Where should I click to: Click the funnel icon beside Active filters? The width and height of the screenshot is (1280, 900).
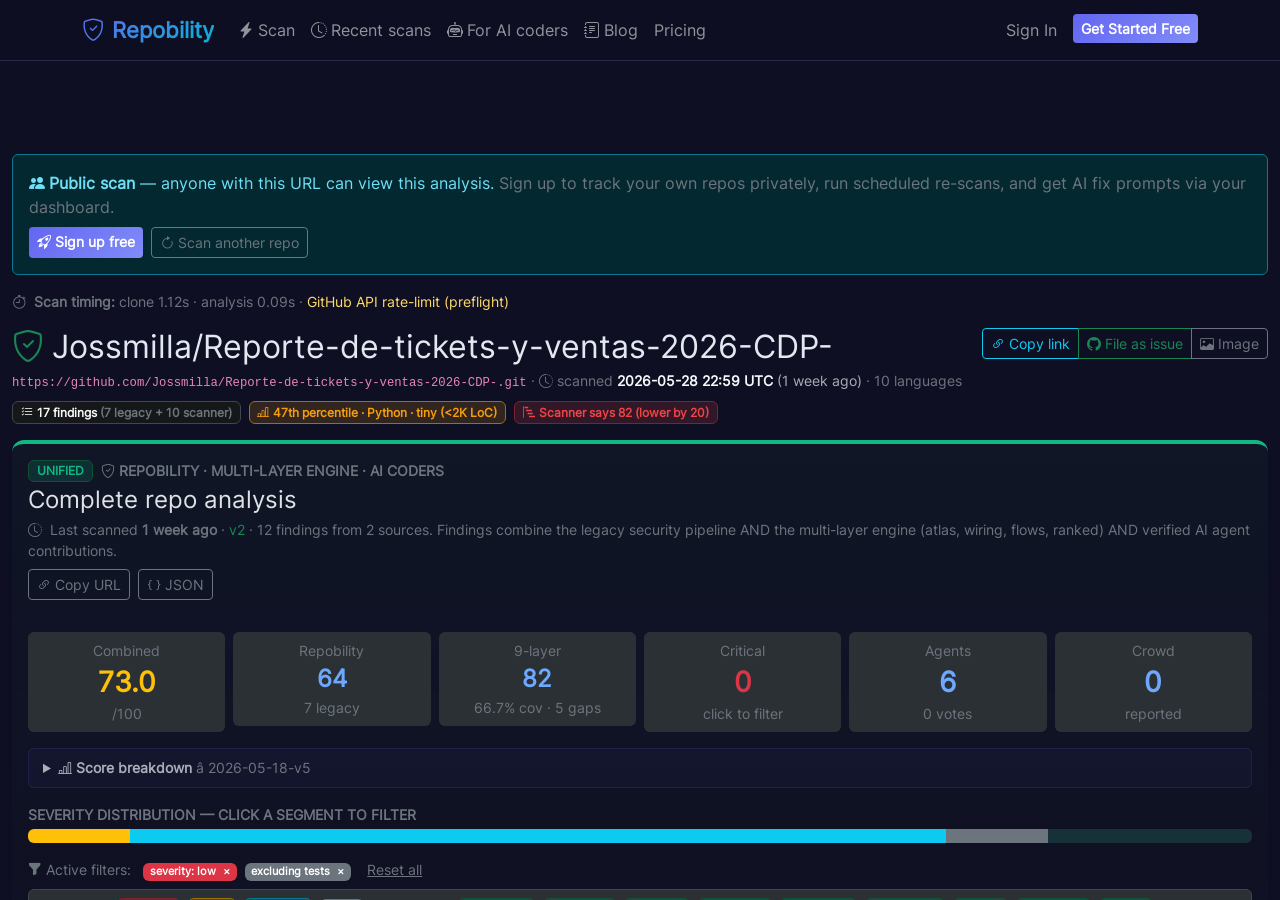point(35,870)
